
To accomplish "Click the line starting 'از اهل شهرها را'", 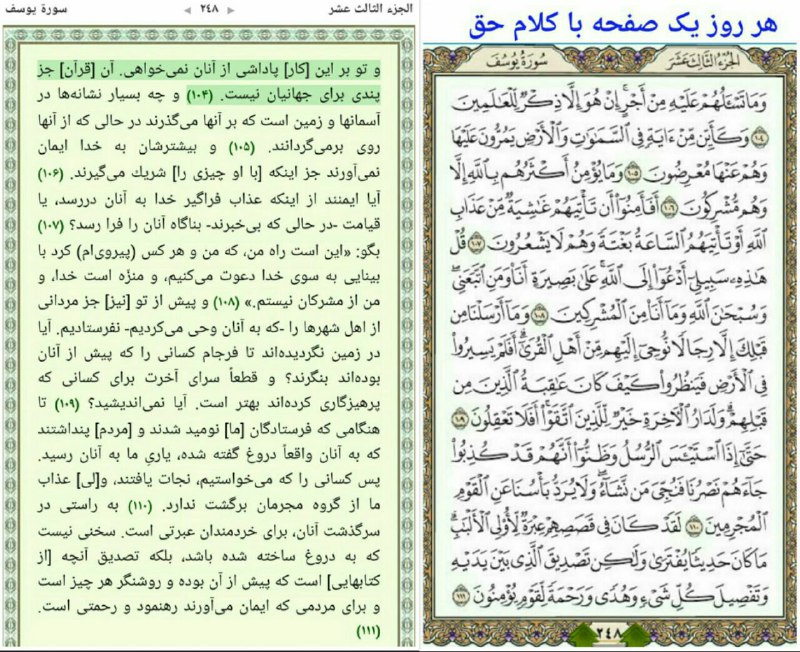I will tap(209, 328).
